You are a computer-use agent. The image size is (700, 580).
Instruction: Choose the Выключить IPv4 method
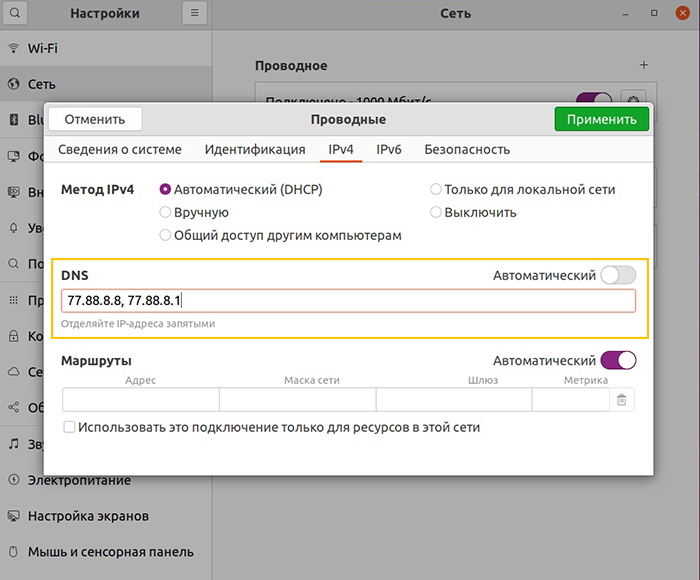coord(436,212)
